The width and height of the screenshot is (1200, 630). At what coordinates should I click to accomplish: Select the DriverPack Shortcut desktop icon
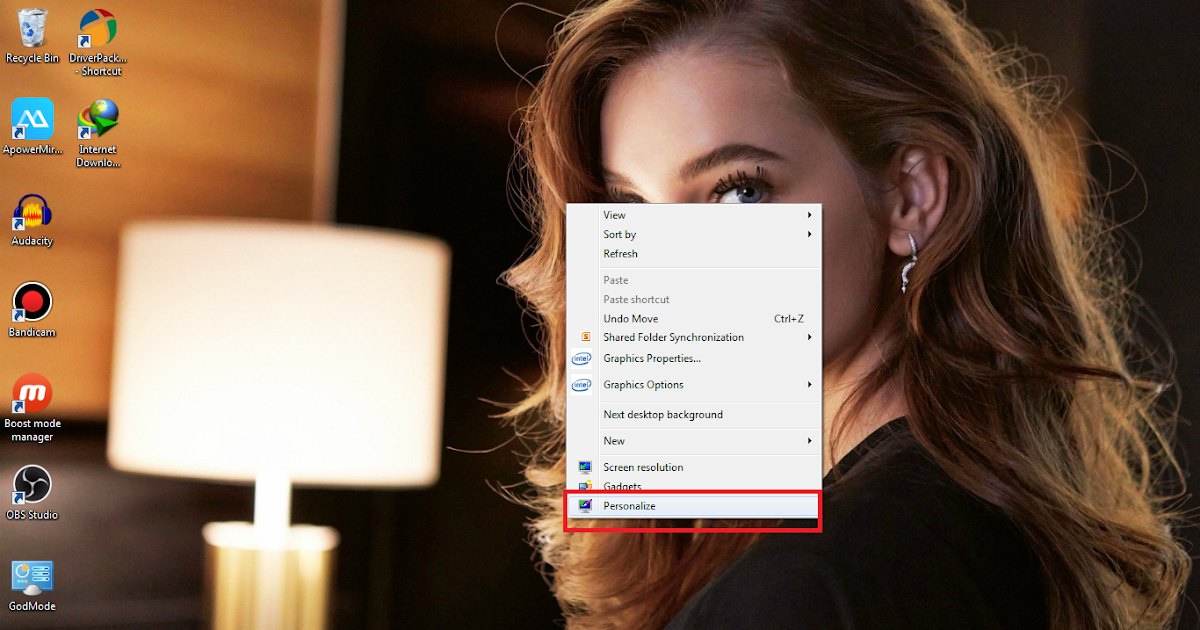point(98,42)
